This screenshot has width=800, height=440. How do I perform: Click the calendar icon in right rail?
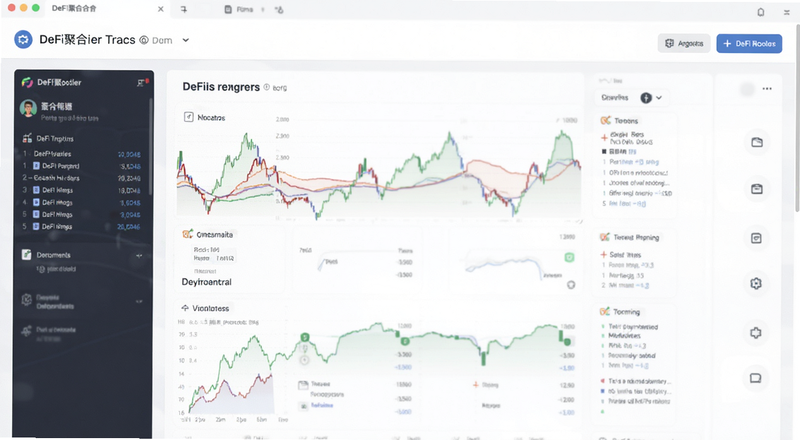click(756, 238)
